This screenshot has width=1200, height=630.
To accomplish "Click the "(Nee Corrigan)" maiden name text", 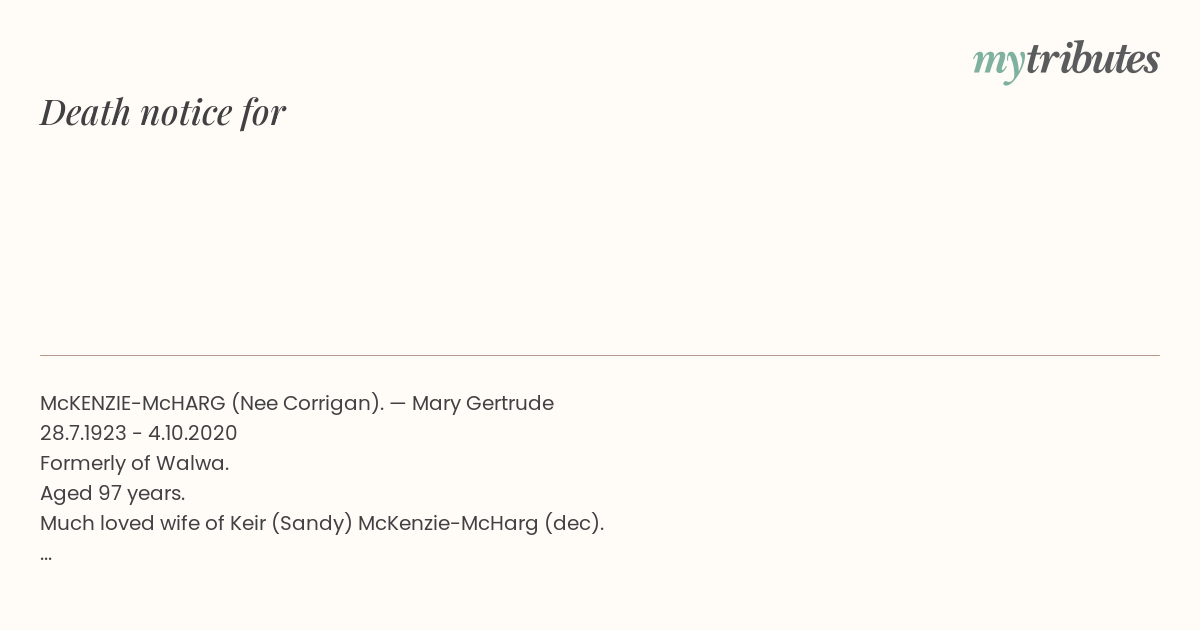I will pyautogui.click(x=307, y=403).
